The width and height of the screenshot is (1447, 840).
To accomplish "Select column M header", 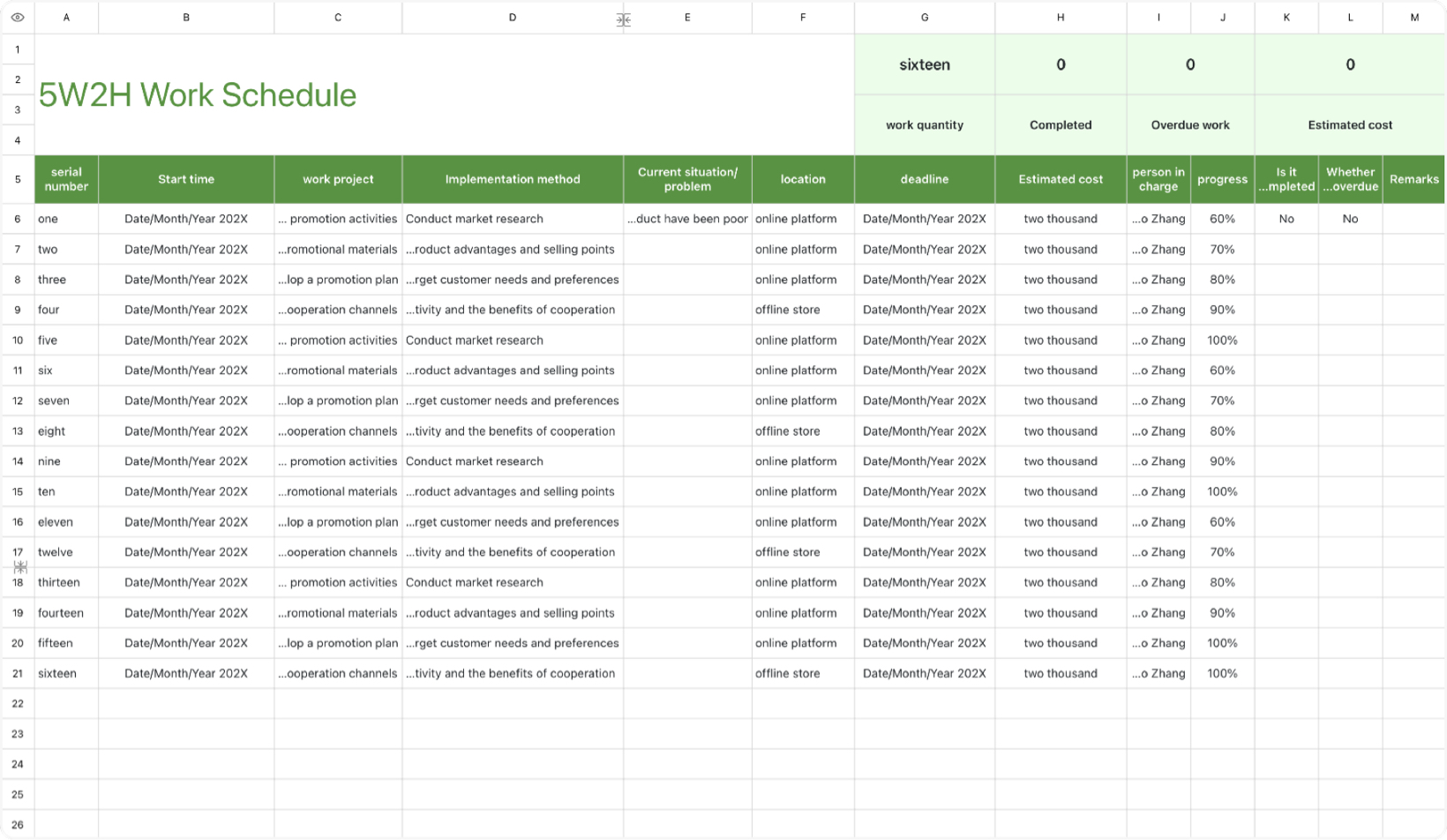I will coord(1414,17).
